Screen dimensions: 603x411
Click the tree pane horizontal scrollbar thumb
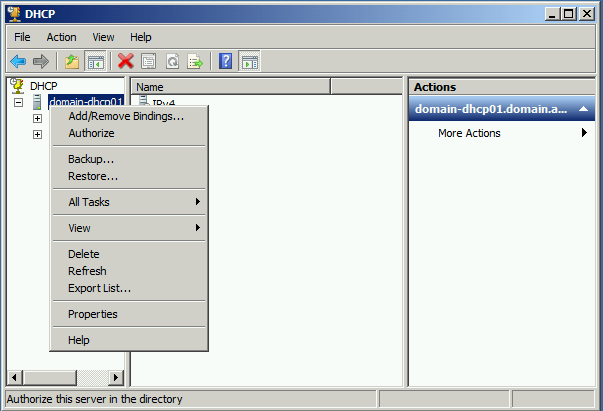pyautogui.click(x=50, y=377)
